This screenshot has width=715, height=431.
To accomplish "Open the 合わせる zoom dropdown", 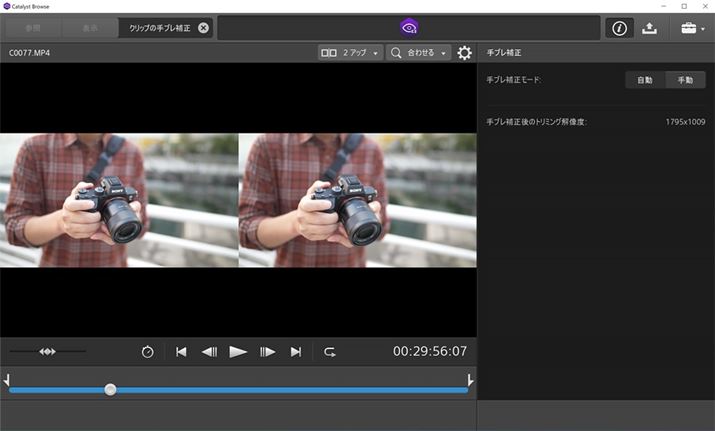I will [419, 53].
